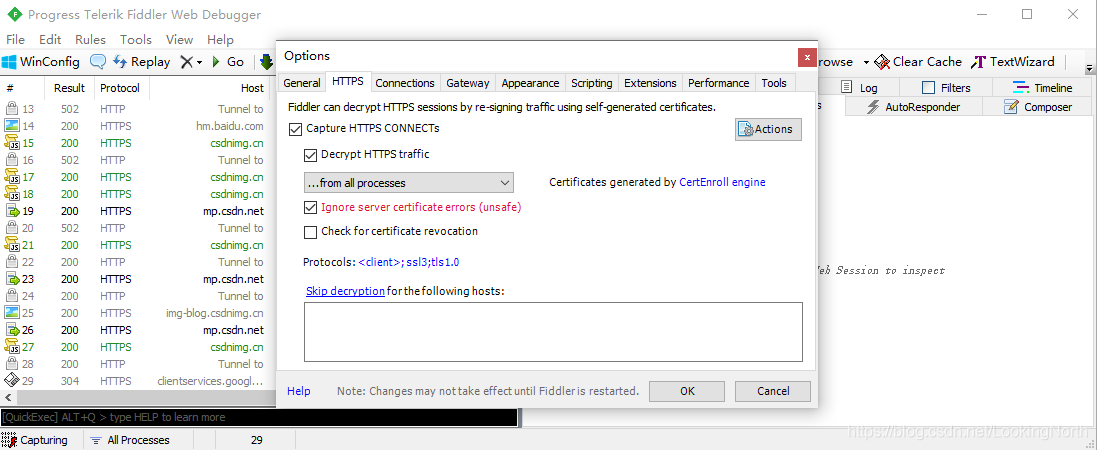Open the View menu
The height and width of the screenshot is (450, 1097).
point(180,40)
